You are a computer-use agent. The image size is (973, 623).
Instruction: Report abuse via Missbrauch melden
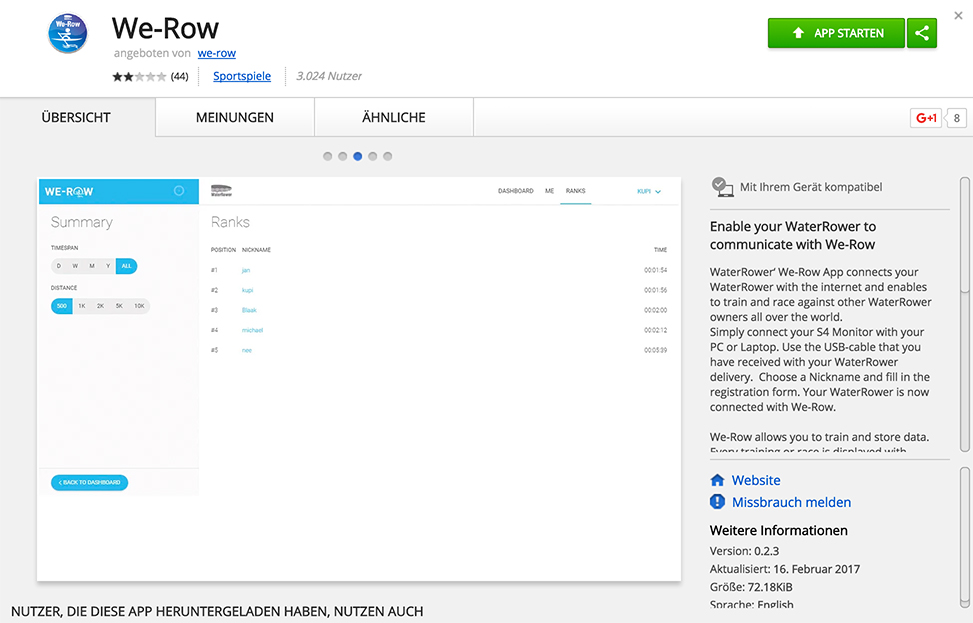pyautogui.click(x=791, y=502)
